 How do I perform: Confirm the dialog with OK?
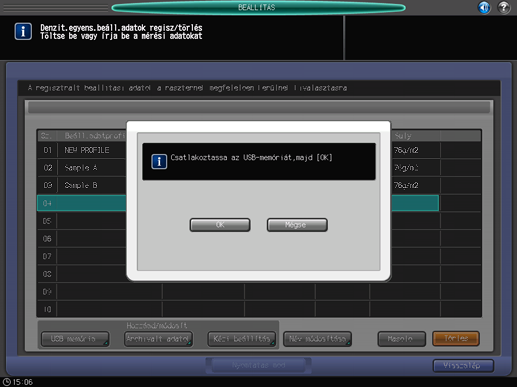point(220,225)
